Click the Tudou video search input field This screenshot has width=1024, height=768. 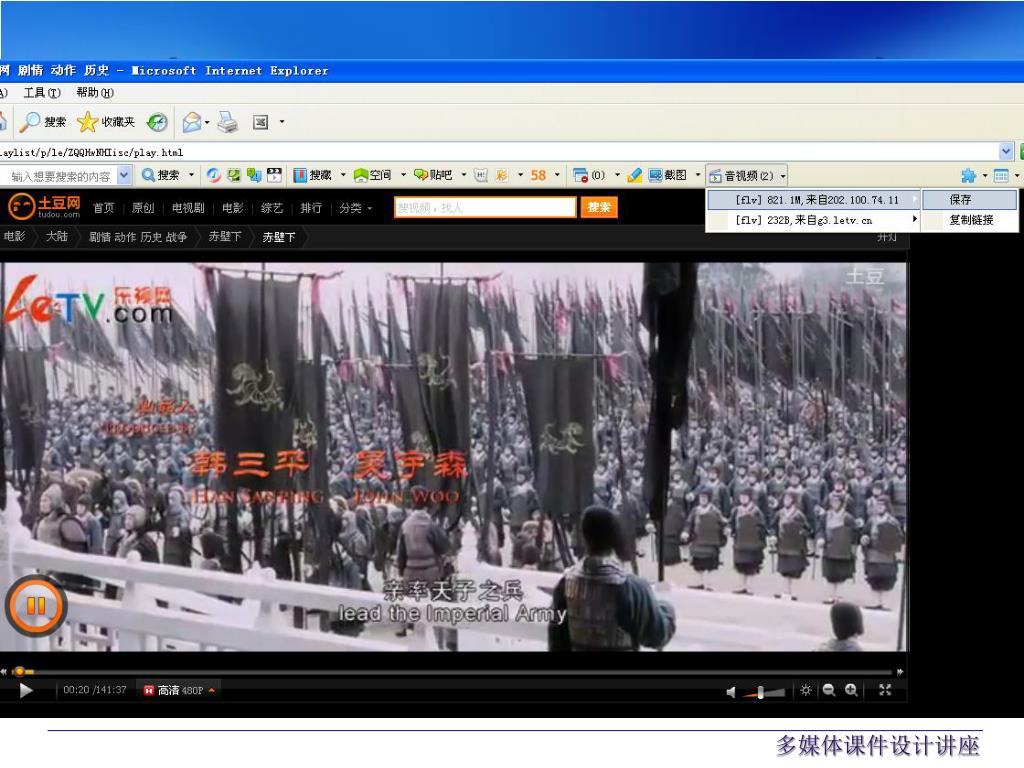coord(485,207)
